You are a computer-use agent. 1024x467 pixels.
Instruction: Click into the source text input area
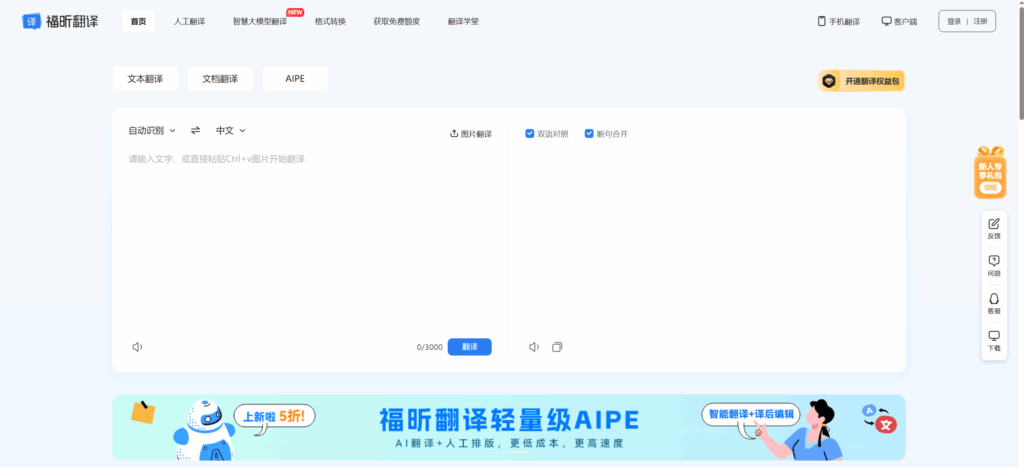point(310,242)
